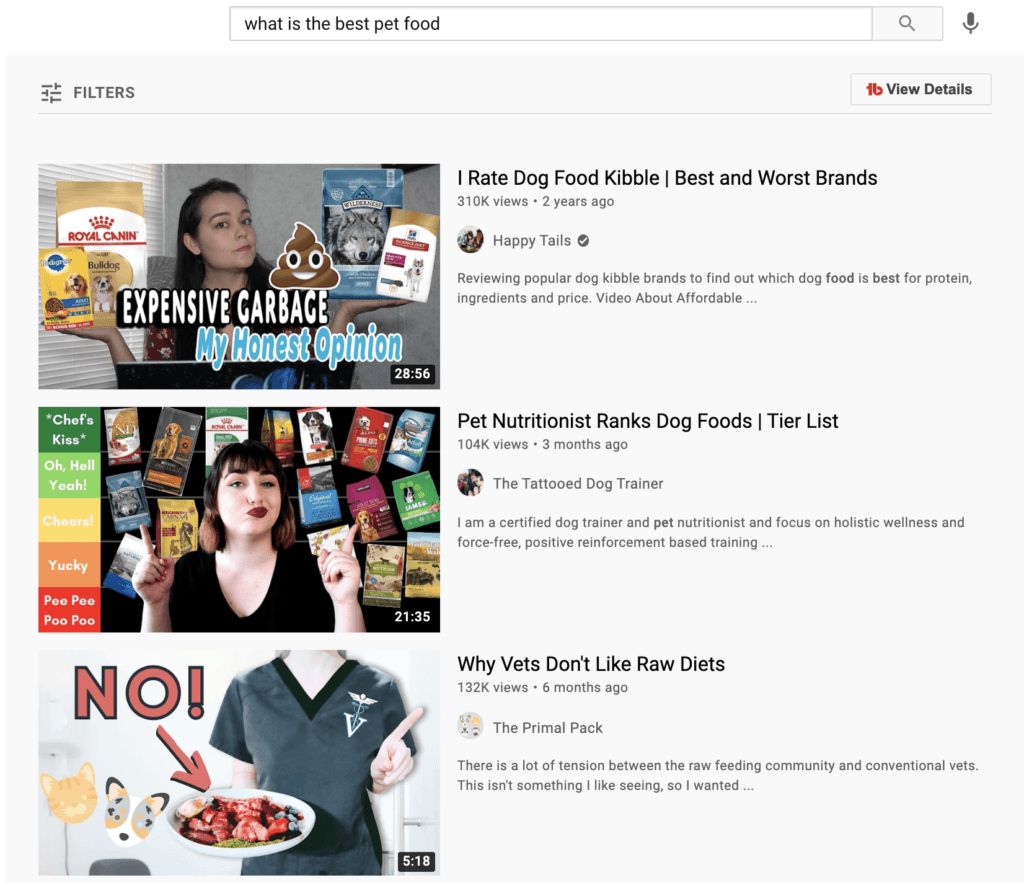Click the EXPENSIVE GARBAGE video thumbnail
Viewport: 1024px width, 883px height.
238,276
